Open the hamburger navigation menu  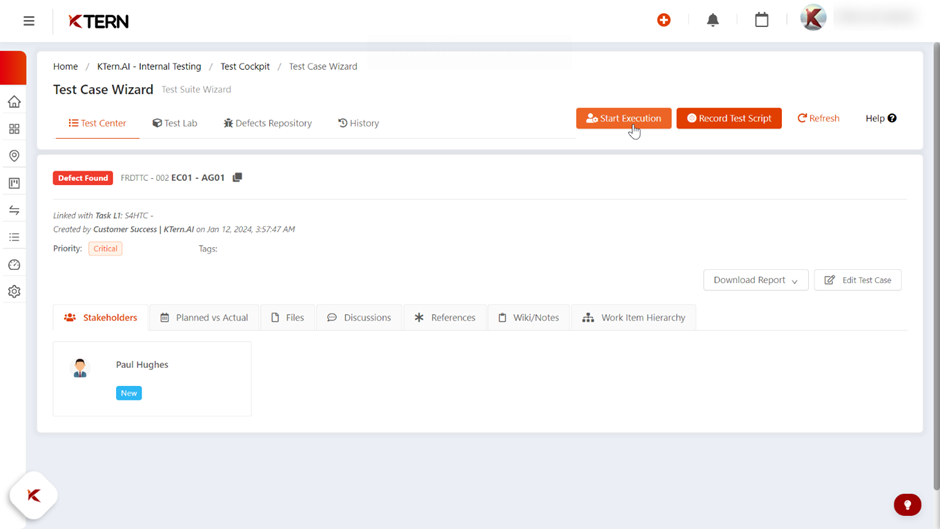pos(29,21)
